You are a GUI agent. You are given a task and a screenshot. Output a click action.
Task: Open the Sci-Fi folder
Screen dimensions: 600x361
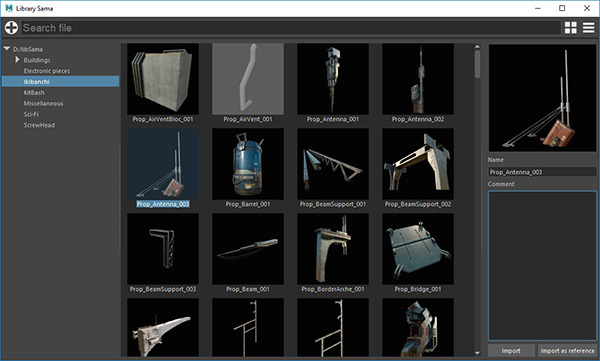(31, 114)
